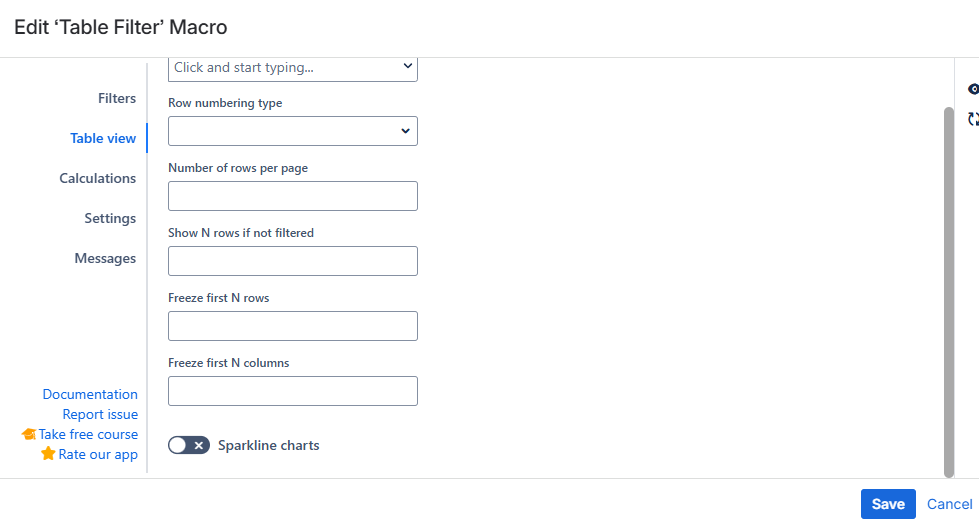Open the Calculations tab
The height and width of the screenshot is (529, 979).
[x=97, y=178]
